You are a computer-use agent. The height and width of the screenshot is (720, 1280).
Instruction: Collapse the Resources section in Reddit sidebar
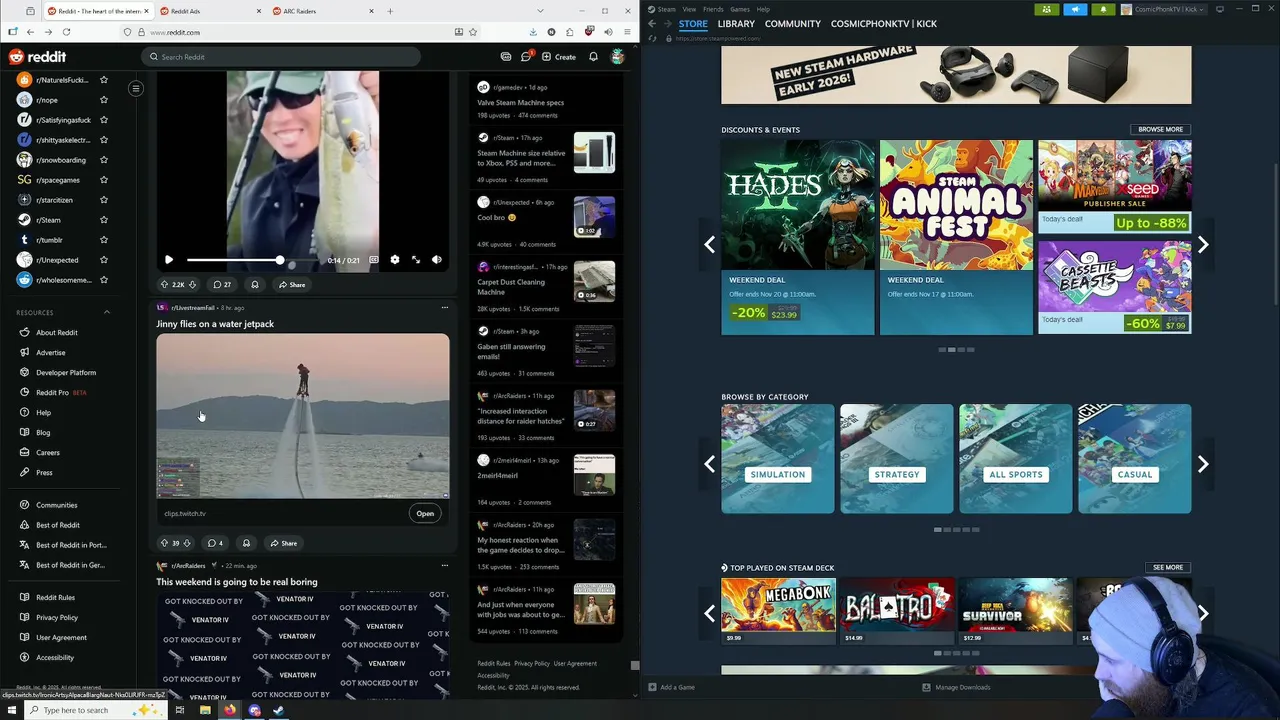tap(107, 312)
